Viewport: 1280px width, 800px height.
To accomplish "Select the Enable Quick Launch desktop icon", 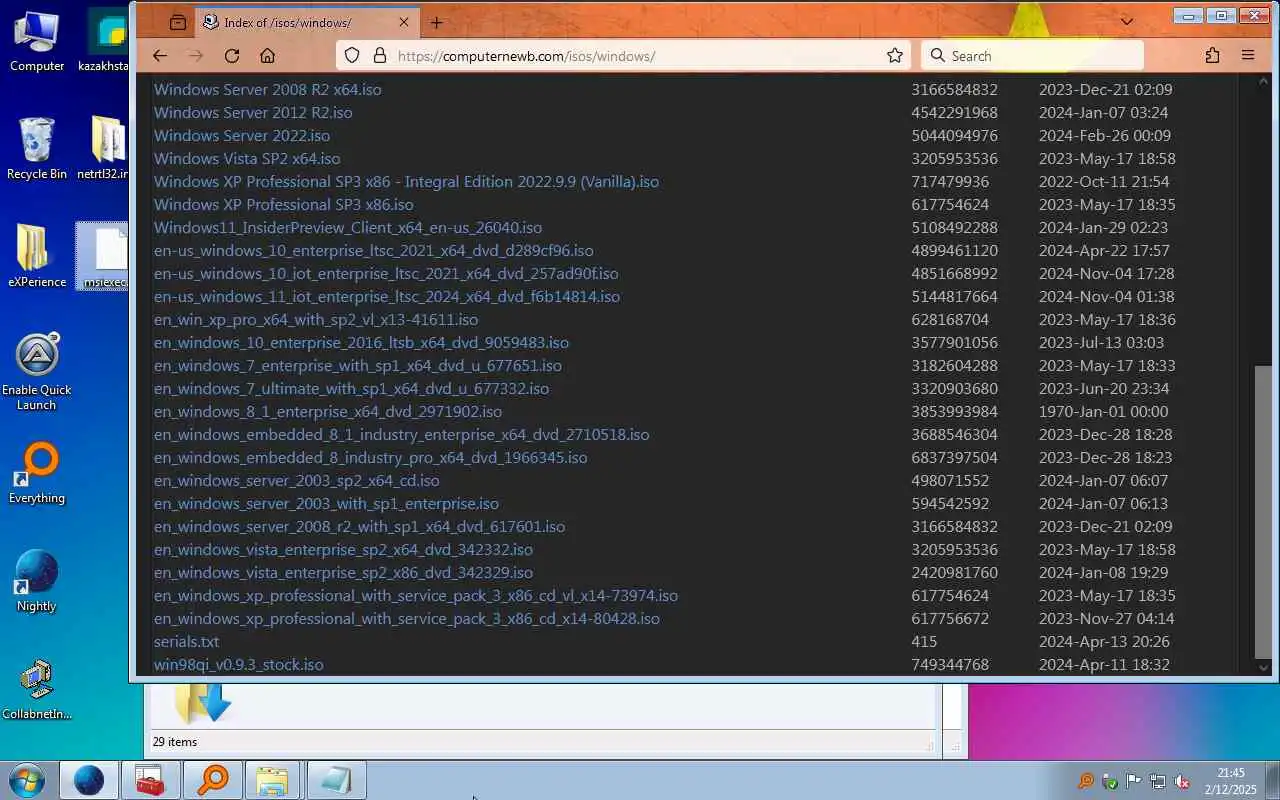I will [x=37, y=372].
